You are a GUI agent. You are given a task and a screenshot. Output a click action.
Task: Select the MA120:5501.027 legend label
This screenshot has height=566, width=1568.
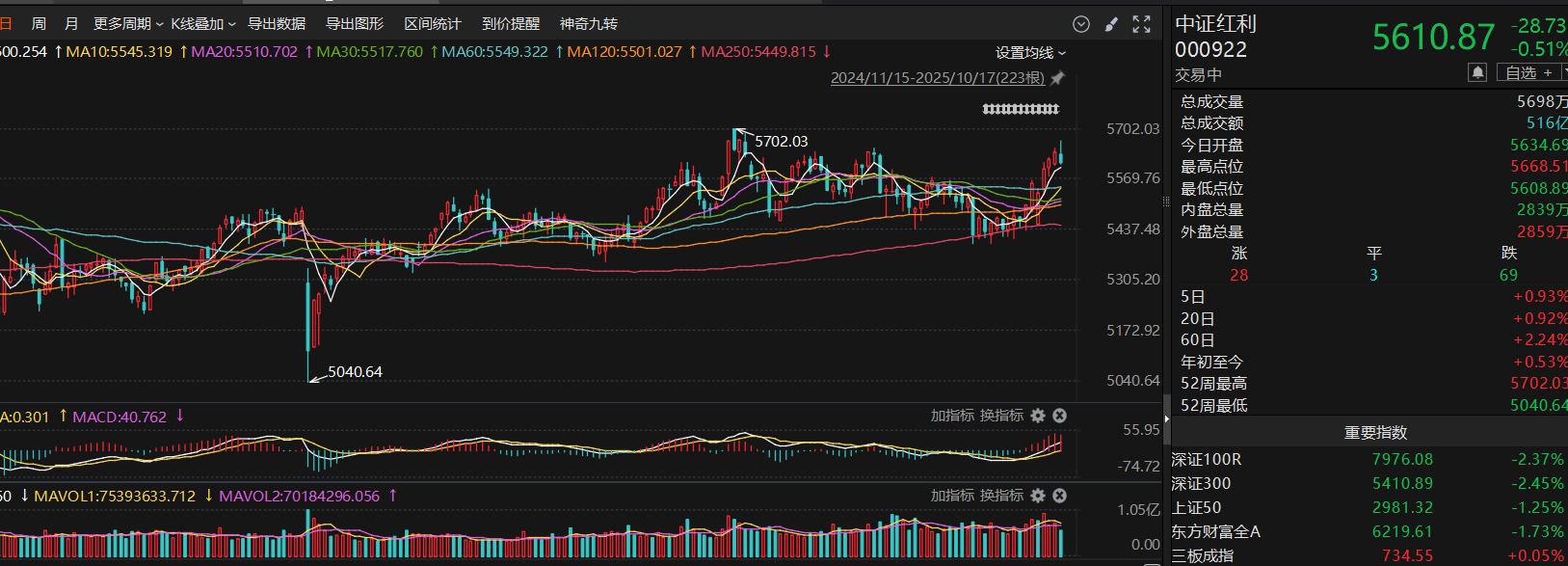pyautogui.click(x=625, y=52)
